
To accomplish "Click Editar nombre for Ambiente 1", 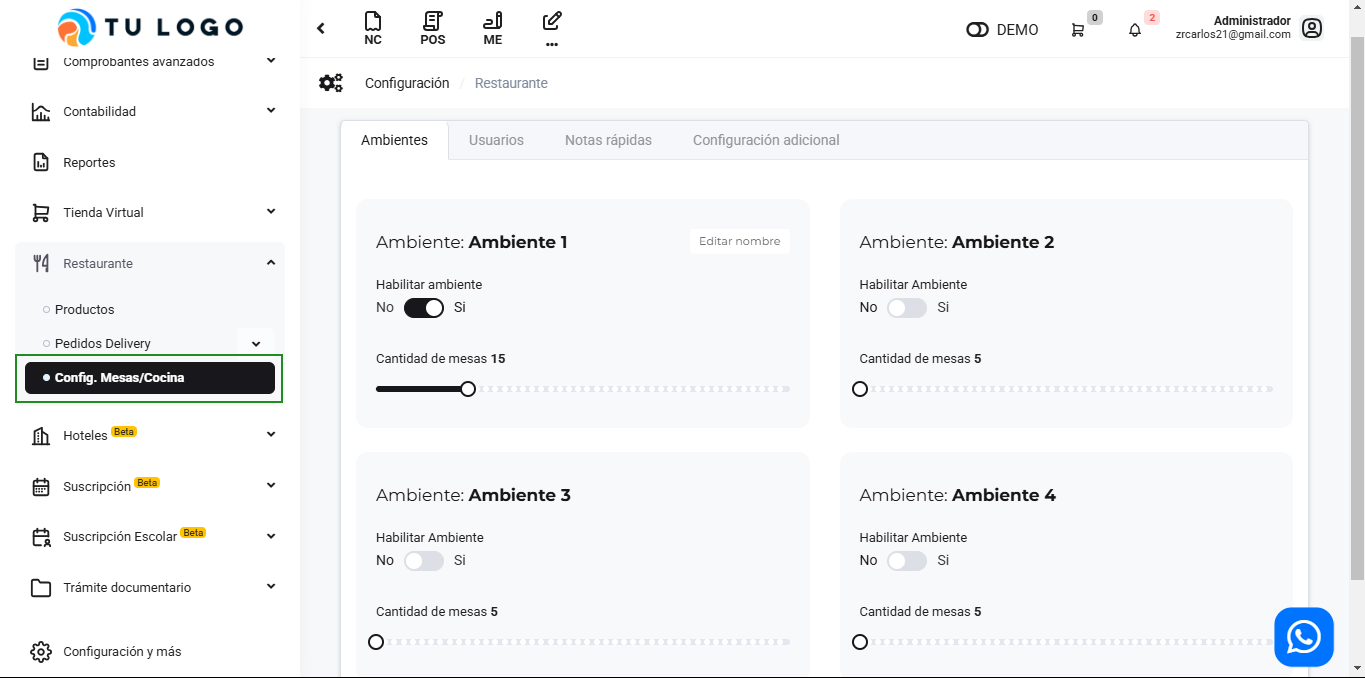I will click(739, 242).
